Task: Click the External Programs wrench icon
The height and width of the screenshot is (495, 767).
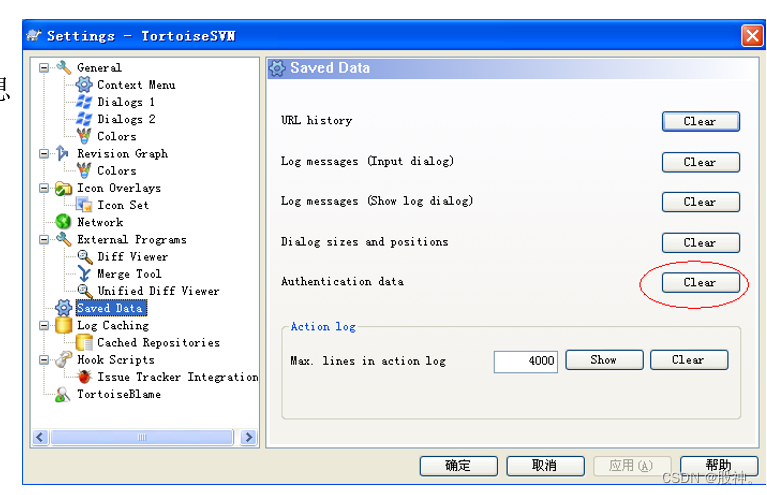Action: tap(64, 239)
